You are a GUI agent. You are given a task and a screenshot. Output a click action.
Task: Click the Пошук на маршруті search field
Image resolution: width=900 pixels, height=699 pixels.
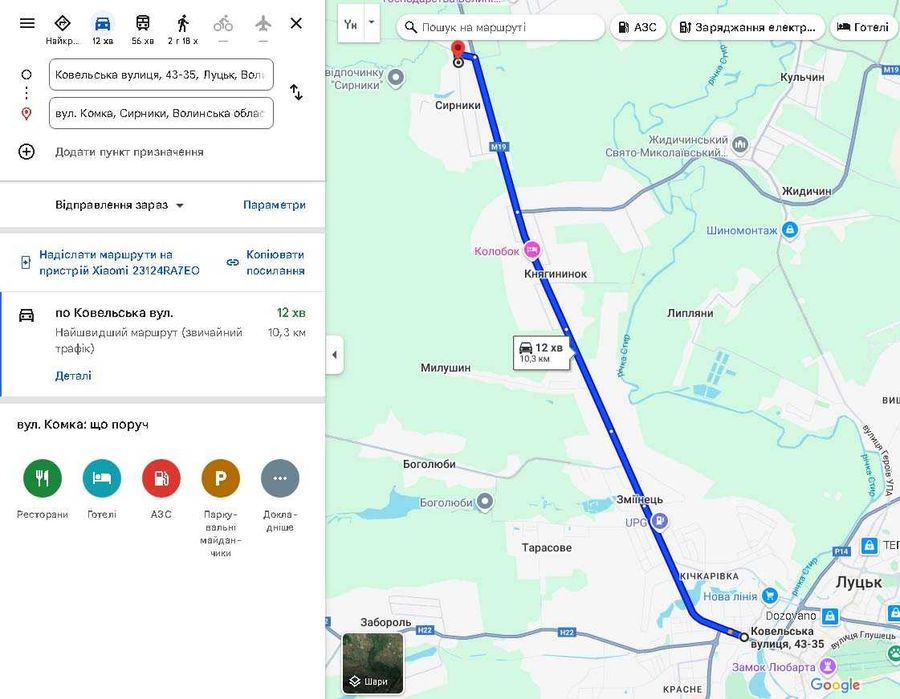click(501, 27)
